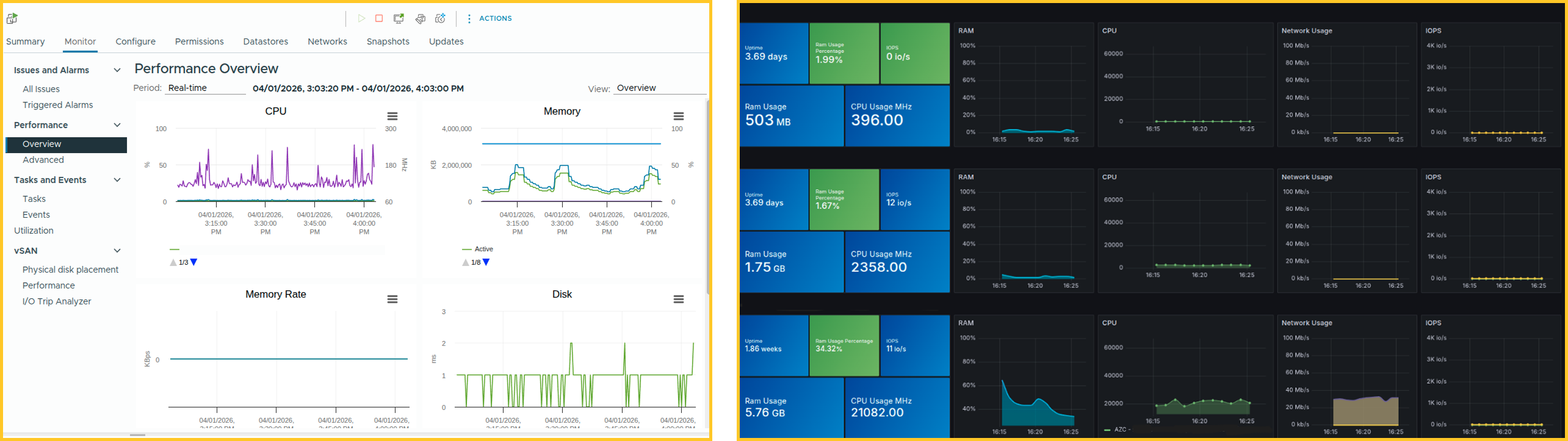
Task: Select Utilization in the sidebar
Action: (34, 231)
